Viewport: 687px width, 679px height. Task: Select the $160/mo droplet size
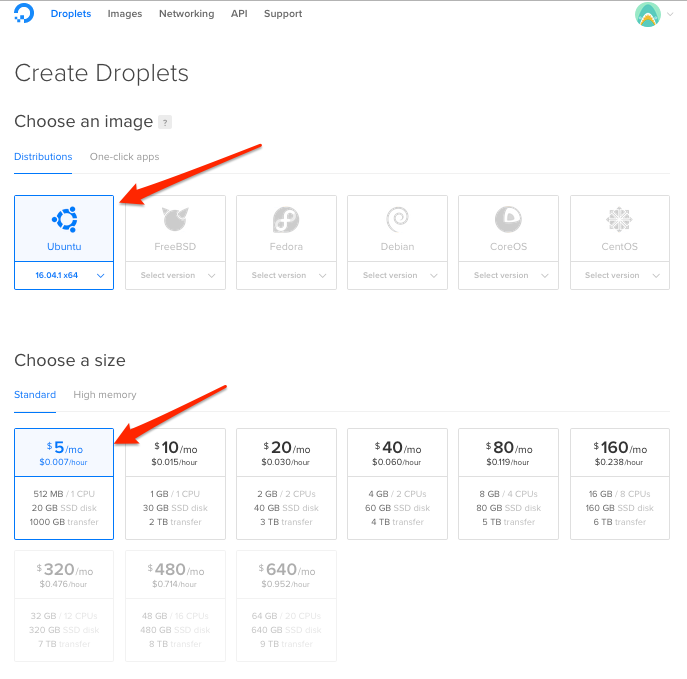(620, 484)
